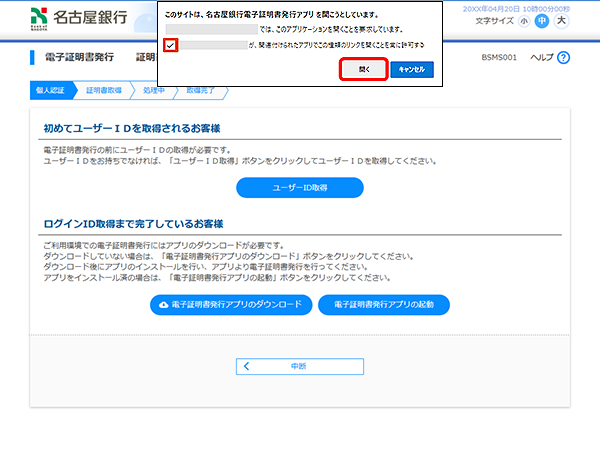Click the blue help question mark icon
The width and height of the screenshot is (600, 473).
tap(563, 58)
